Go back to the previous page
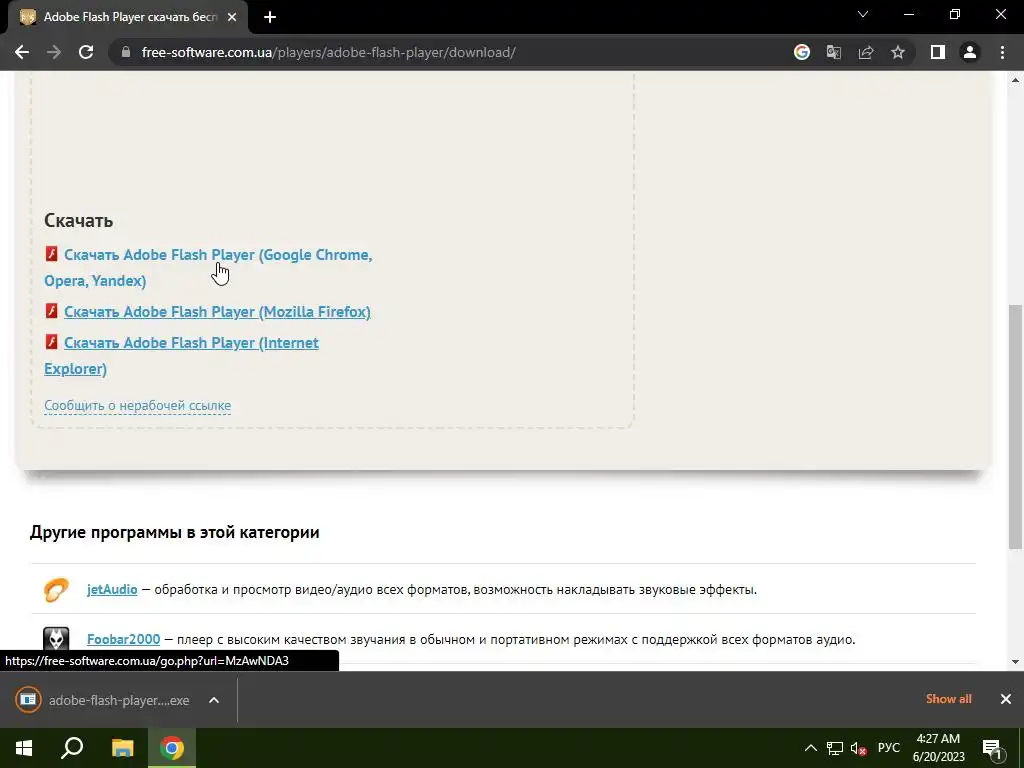 [22, 52]
